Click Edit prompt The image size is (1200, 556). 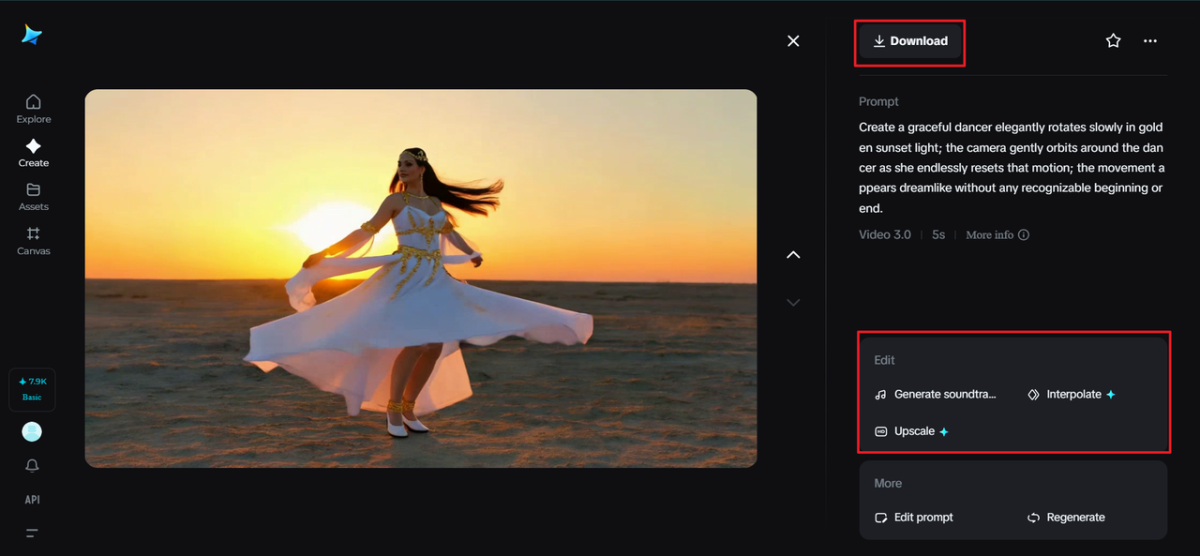[x=914, y=518]
